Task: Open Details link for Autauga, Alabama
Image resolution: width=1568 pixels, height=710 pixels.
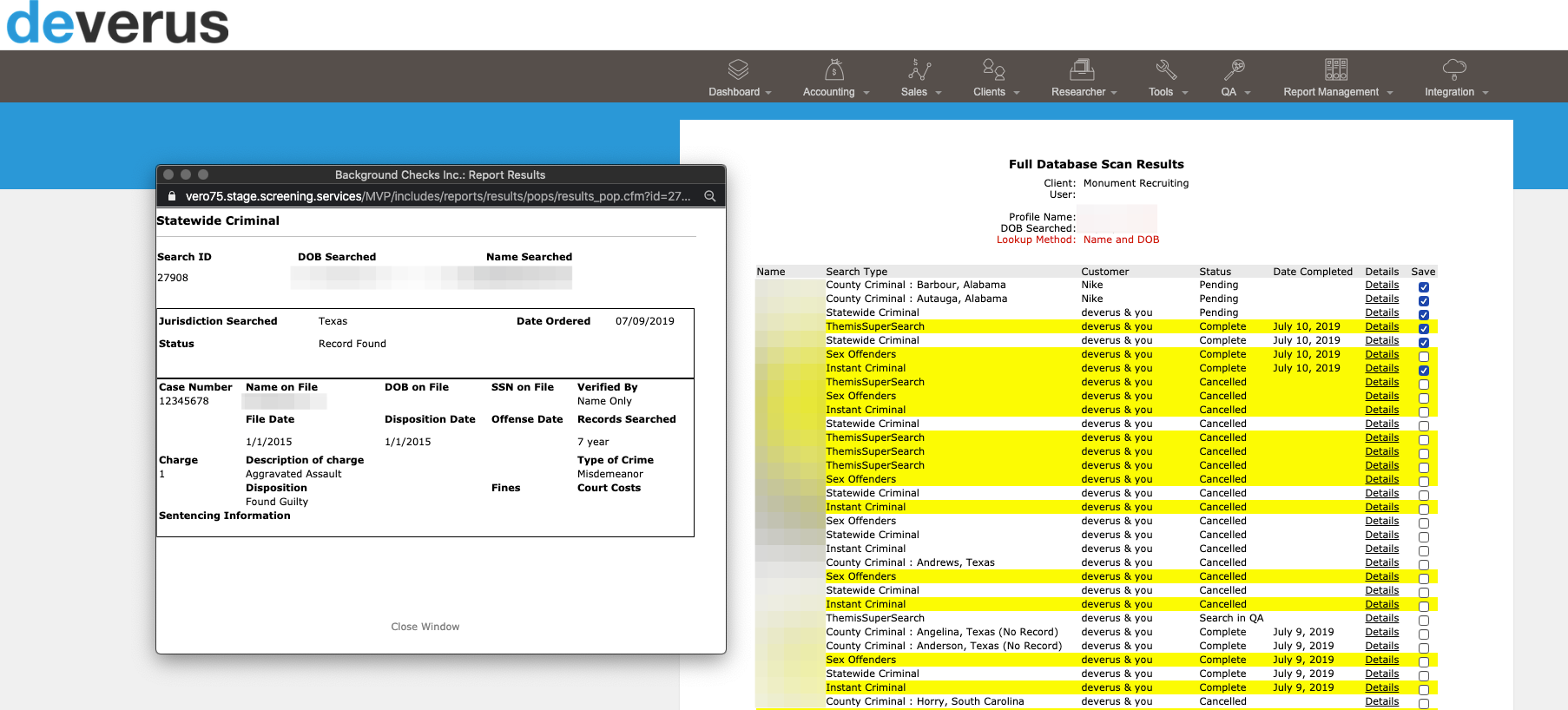Action: coord(1381,299)
